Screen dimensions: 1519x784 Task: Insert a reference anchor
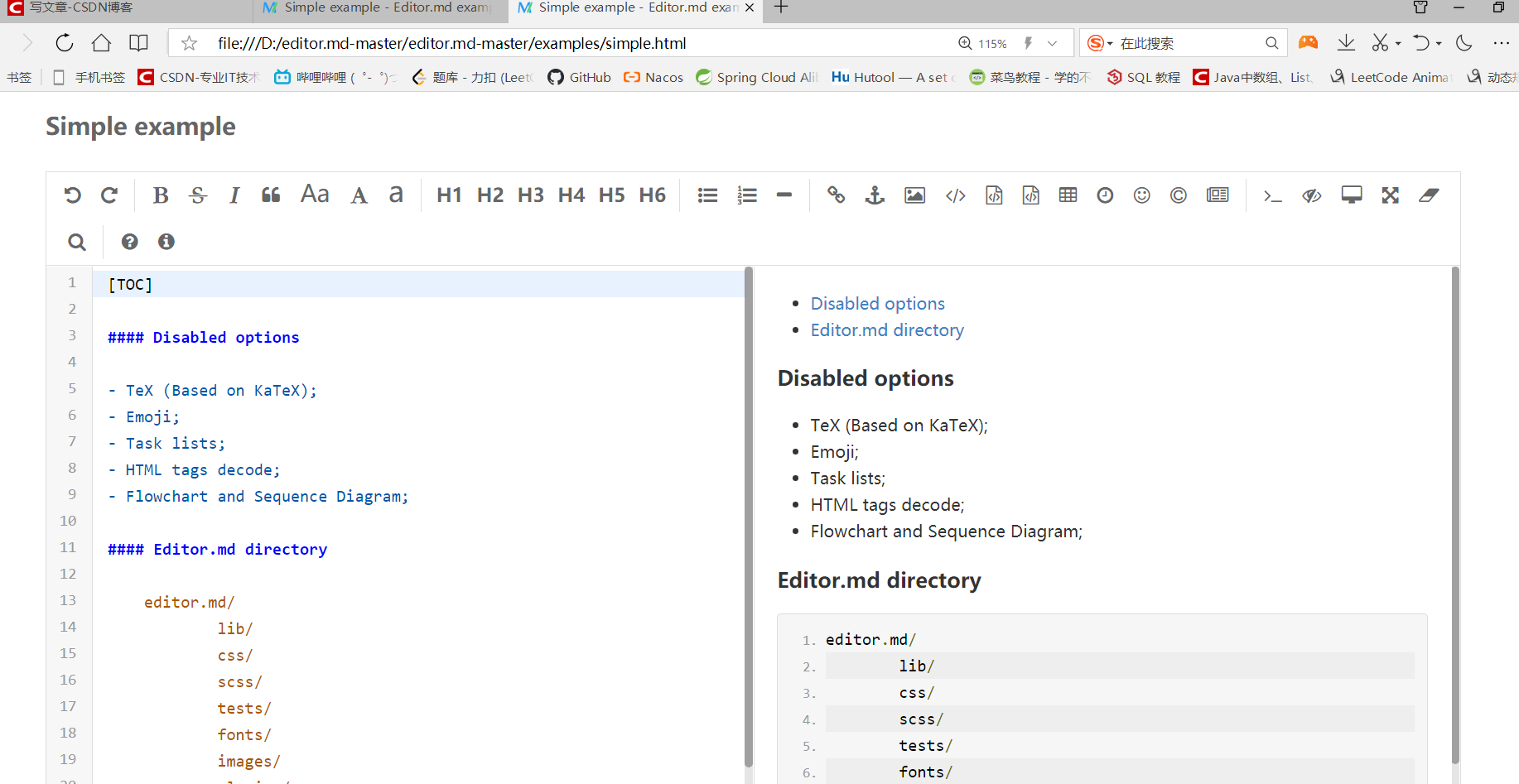875,195
